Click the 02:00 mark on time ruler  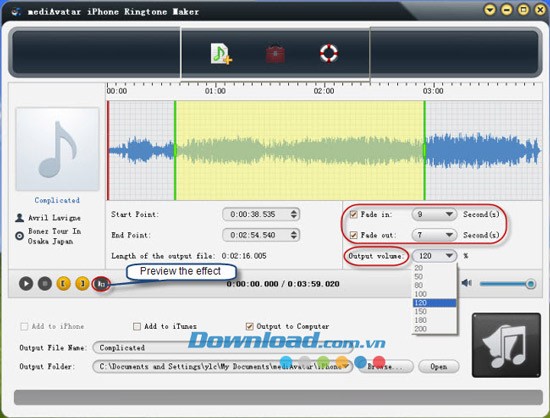pos(324,91)
